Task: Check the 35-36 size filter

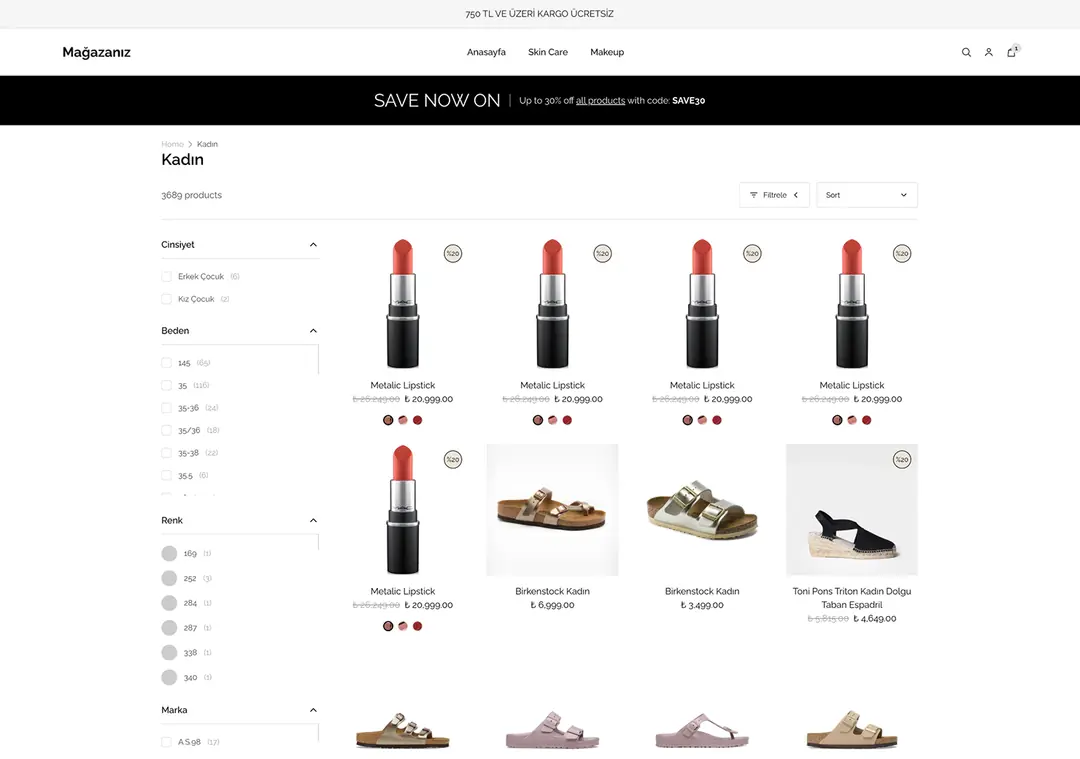Action: pyautogui.click(x=166, y=408)
